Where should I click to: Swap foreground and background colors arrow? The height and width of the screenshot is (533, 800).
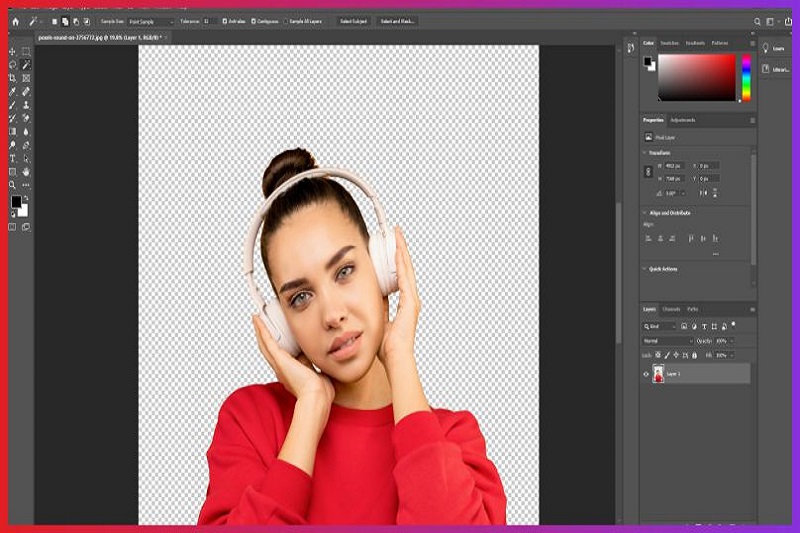click(26, 198)
